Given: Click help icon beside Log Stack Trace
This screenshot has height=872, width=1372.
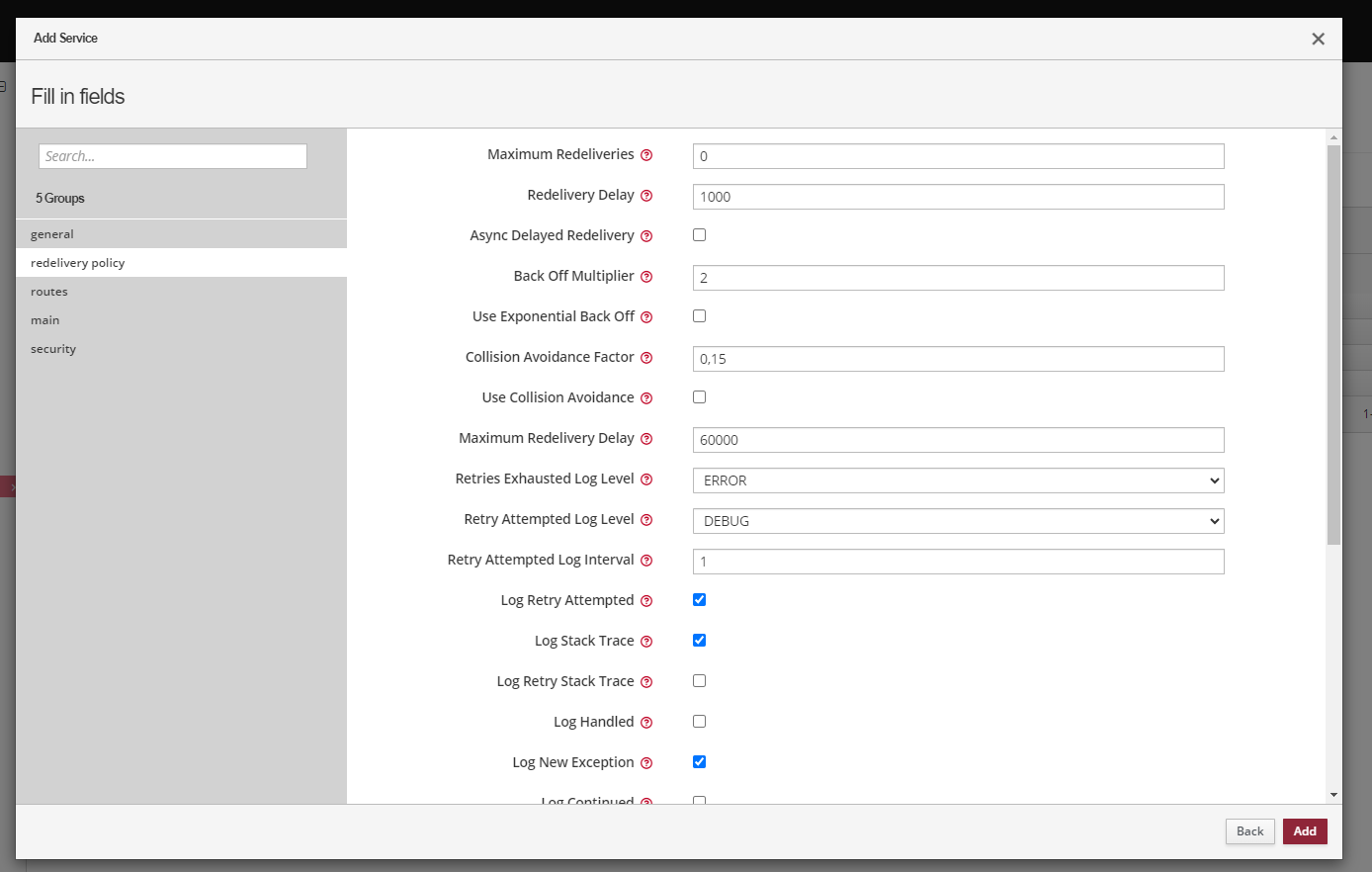Looking at the screenshot, I should coord(646,642).
